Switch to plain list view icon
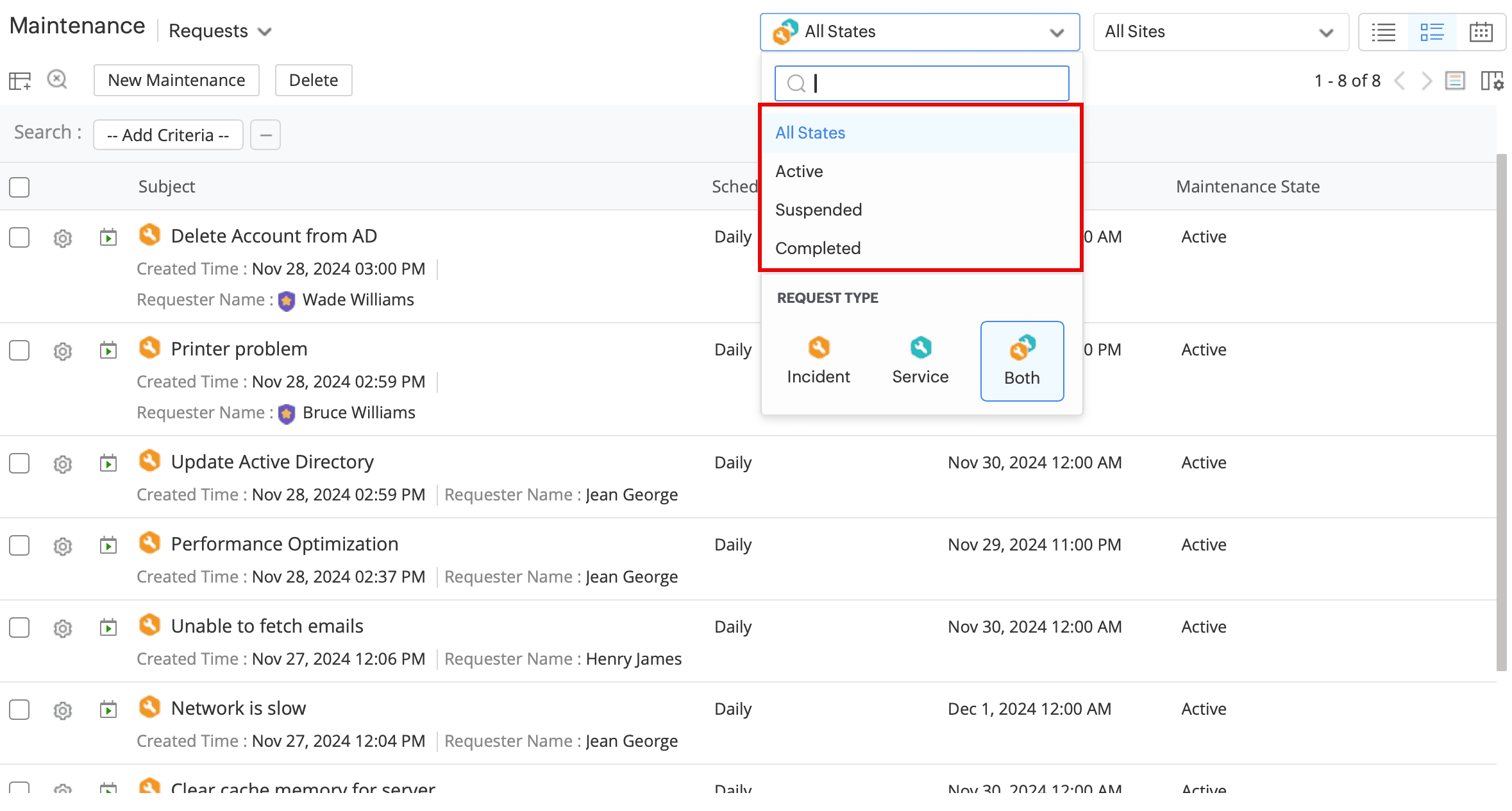This screenshot has height=811, width=1512. 1383,31
